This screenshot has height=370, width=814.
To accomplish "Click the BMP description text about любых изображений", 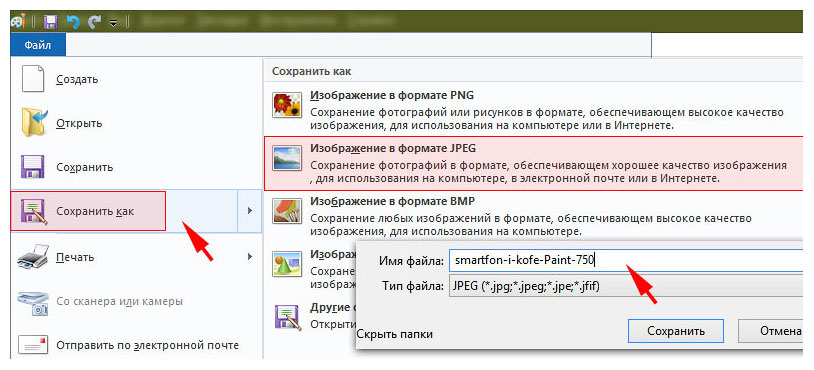I will pyautogui.click(x=531, y=224).
